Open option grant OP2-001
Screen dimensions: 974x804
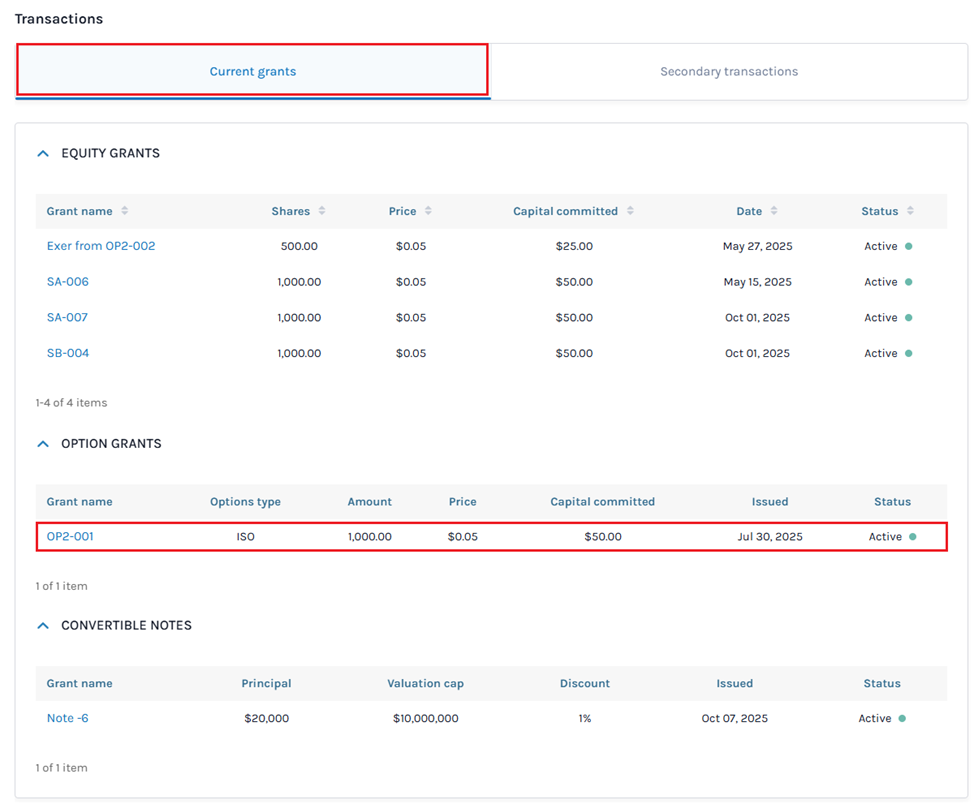(x=70, y=537)
